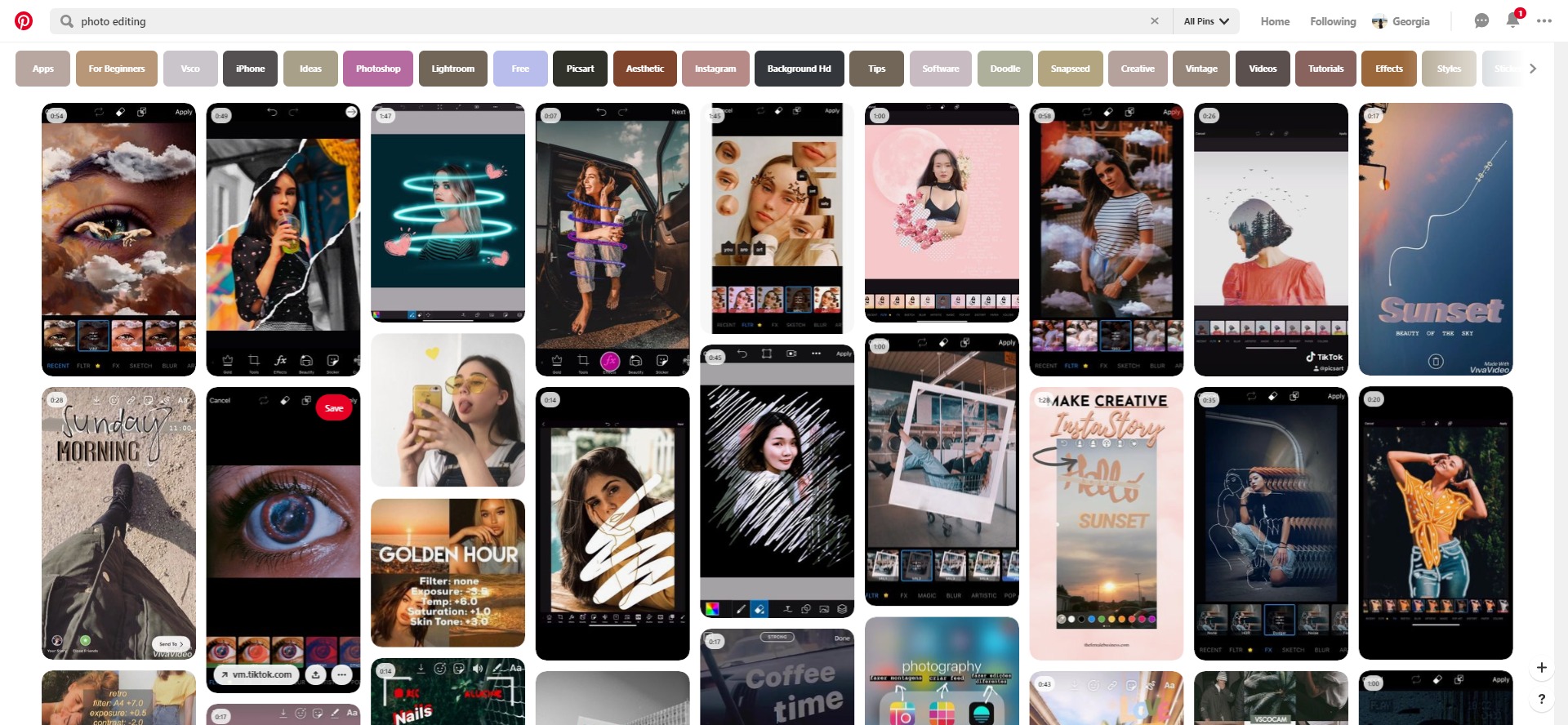Viewport: 1568px width, 725px height.
Task: Select the Tips filter chip
Action: [877, 69]
